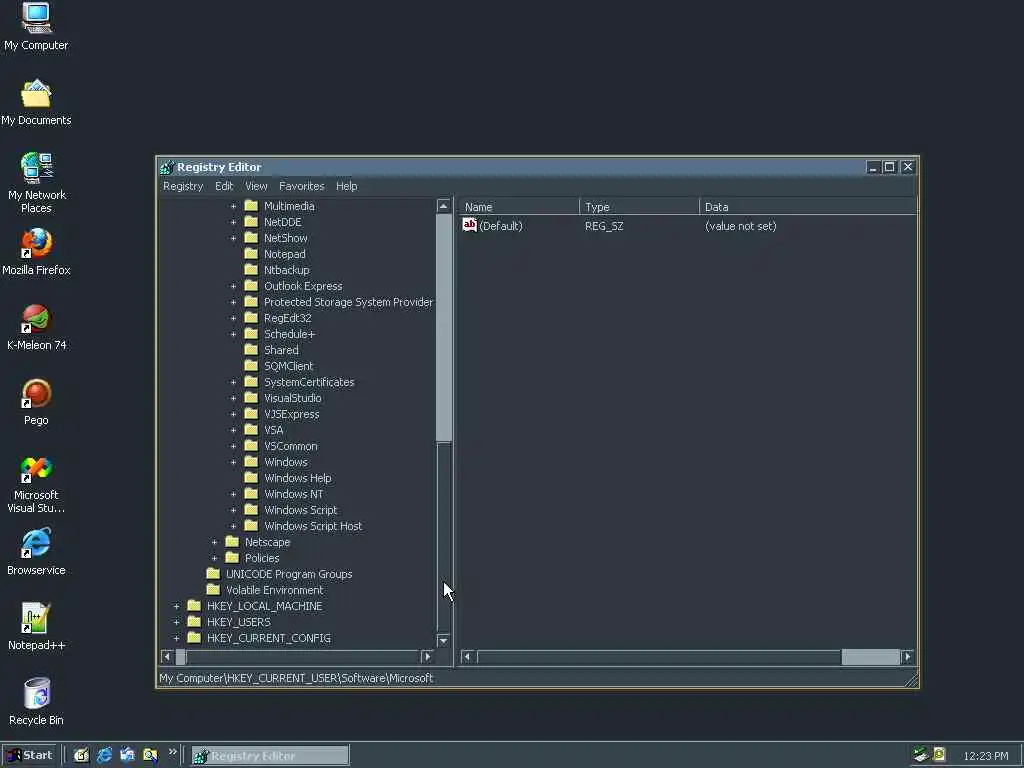Image resolution: width=1024 pixels, height=768 pixels.
Task: Click the first system tray icon
Action: [921, 755]
